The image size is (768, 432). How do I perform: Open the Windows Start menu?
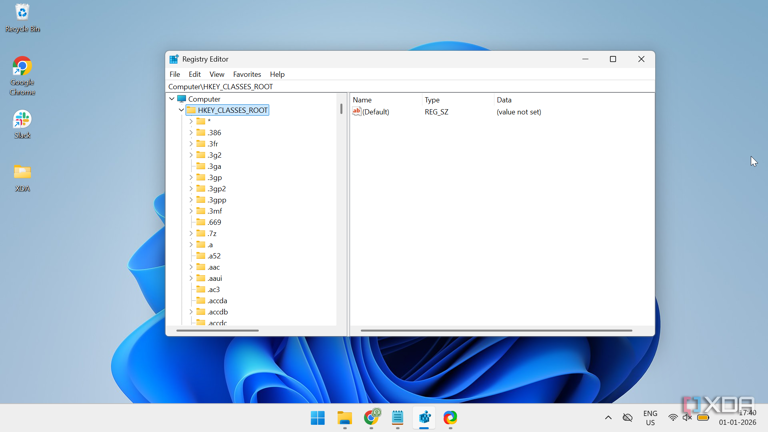(x=318, y=418)
